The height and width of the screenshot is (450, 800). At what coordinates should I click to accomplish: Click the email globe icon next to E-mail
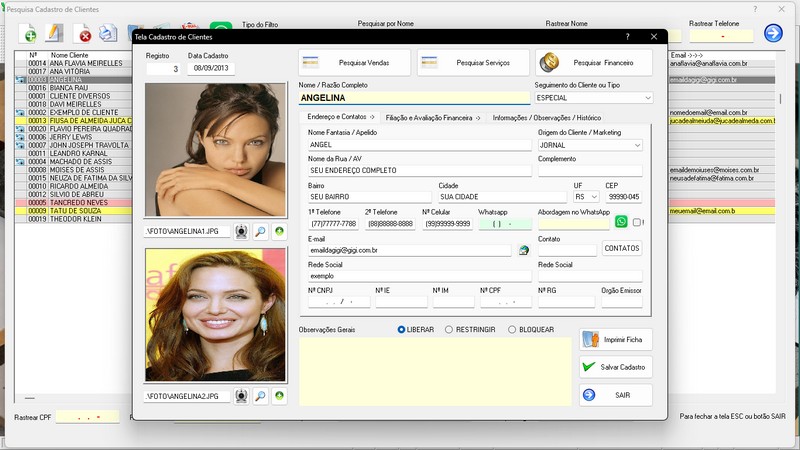click(x=523, y=250)
